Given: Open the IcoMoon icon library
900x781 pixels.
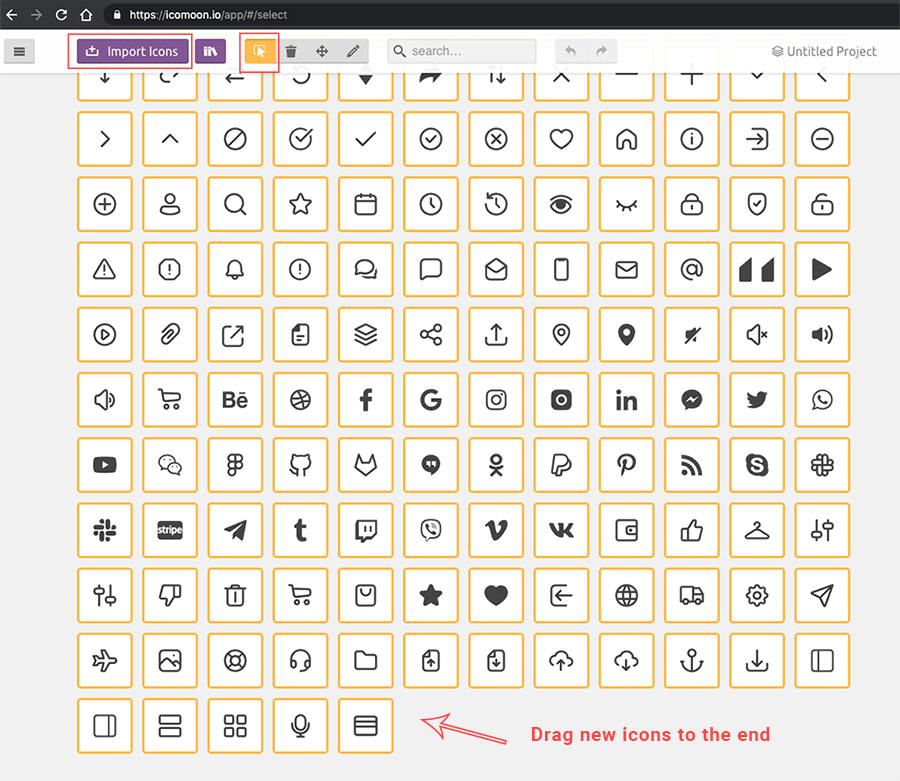Looking at the screenshot, I should pyautogui.click(x=211, y=51).
